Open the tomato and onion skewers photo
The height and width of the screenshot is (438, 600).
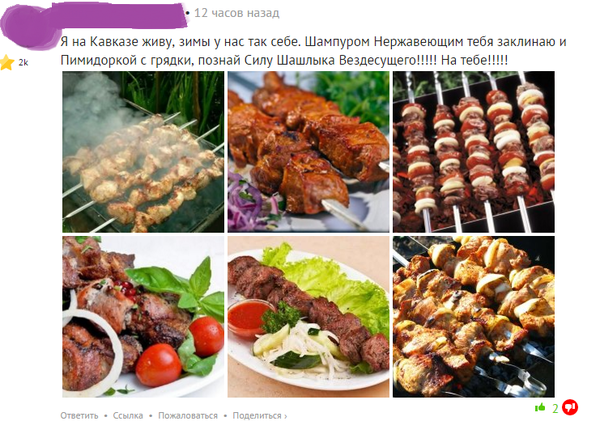click(474, 152)
